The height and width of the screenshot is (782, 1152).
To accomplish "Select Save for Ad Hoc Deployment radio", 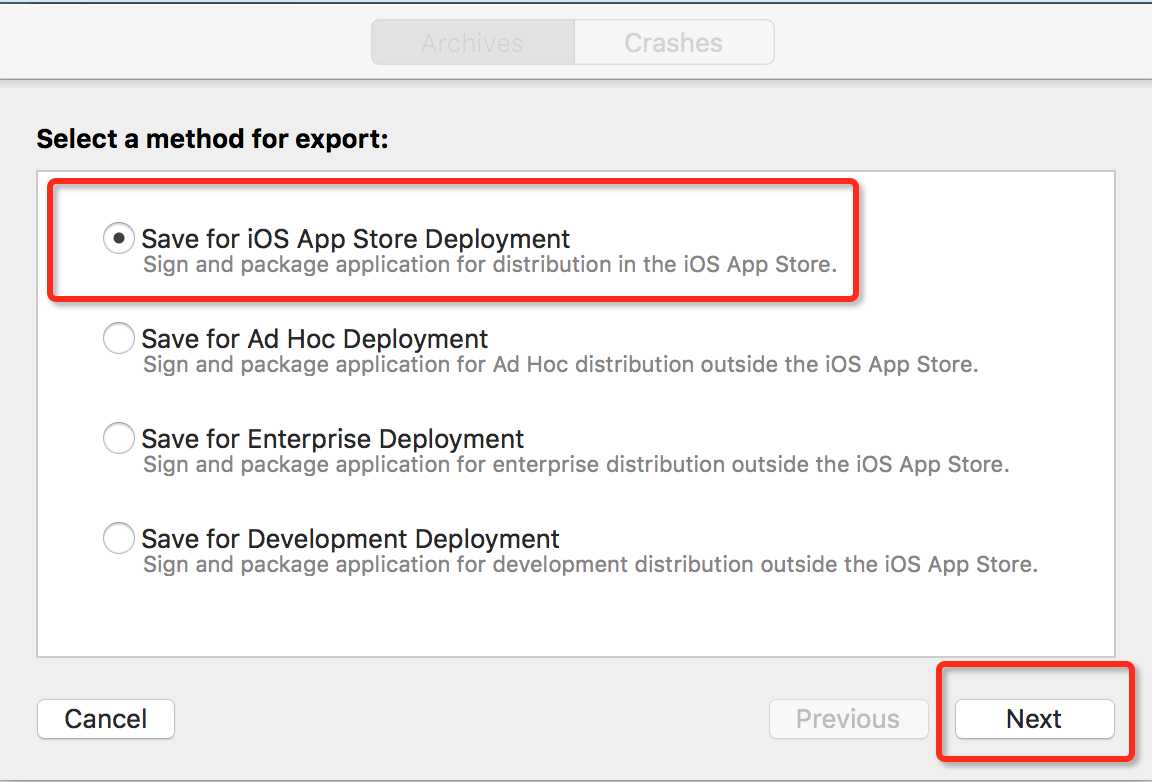I will [118, 339].
